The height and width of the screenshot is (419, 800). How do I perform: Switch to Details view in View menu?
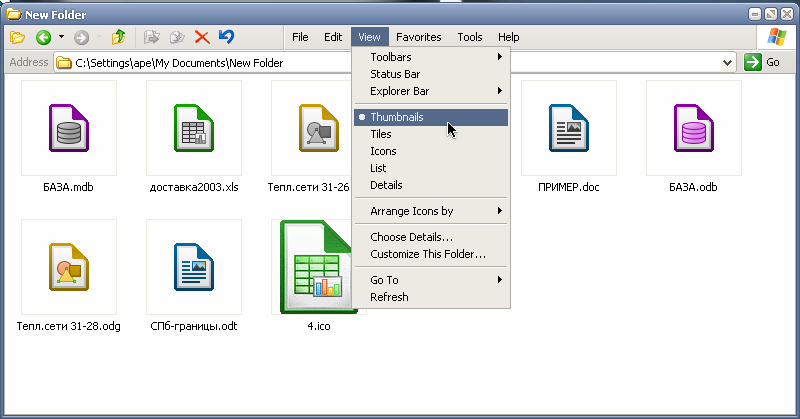[386, 185]
